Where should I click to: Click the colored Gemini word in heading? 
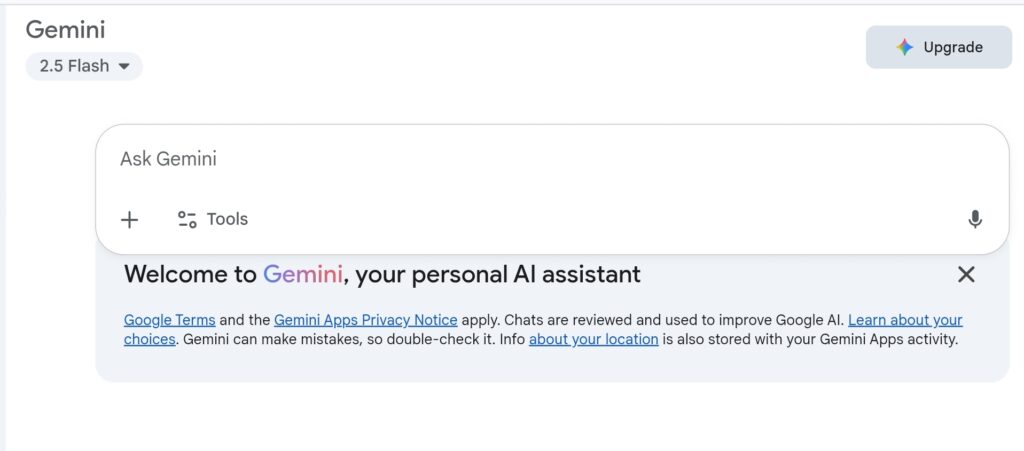pos(303,274)
